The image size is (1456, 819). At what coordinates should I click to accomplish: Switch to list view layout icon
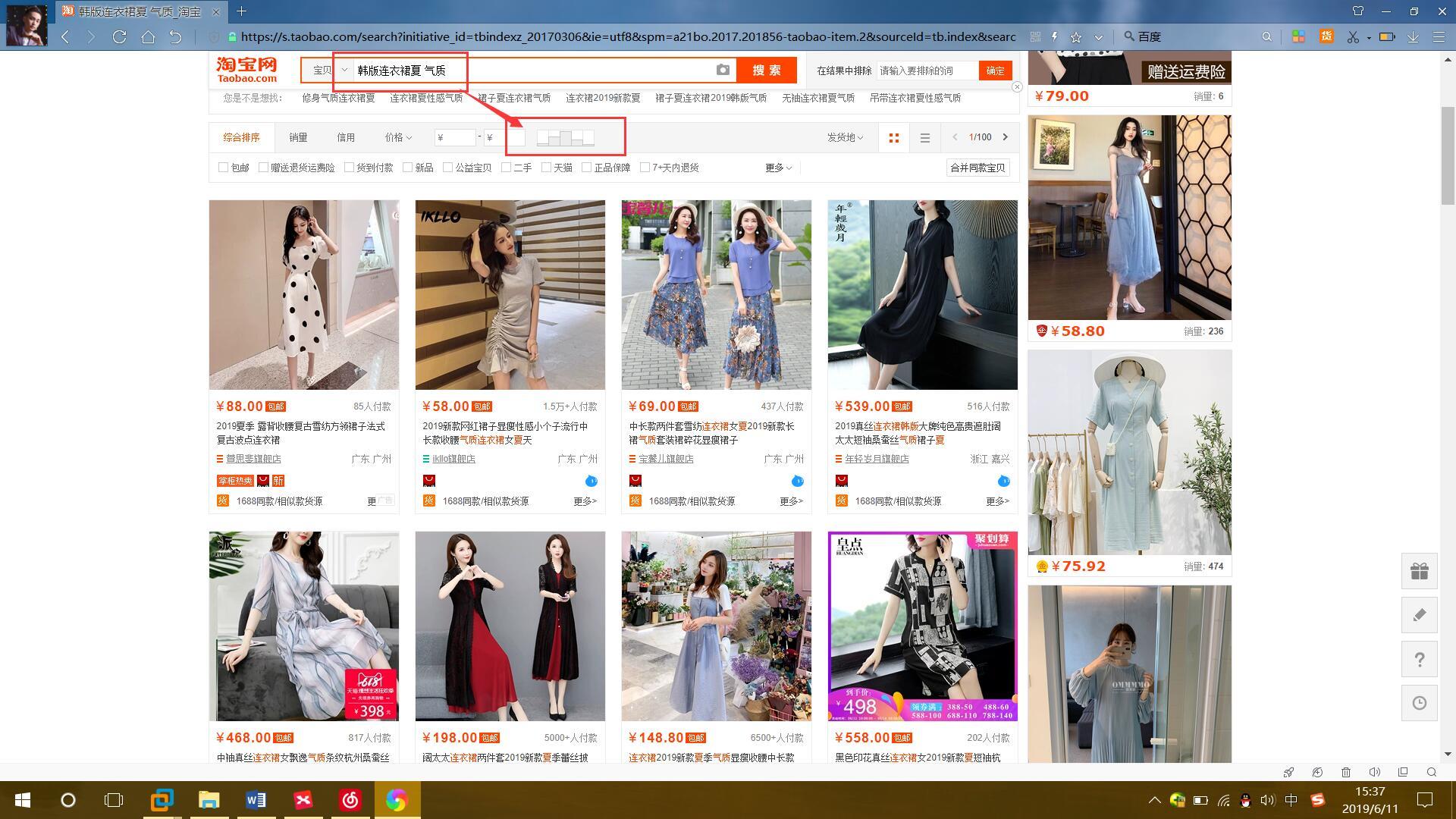924,138
